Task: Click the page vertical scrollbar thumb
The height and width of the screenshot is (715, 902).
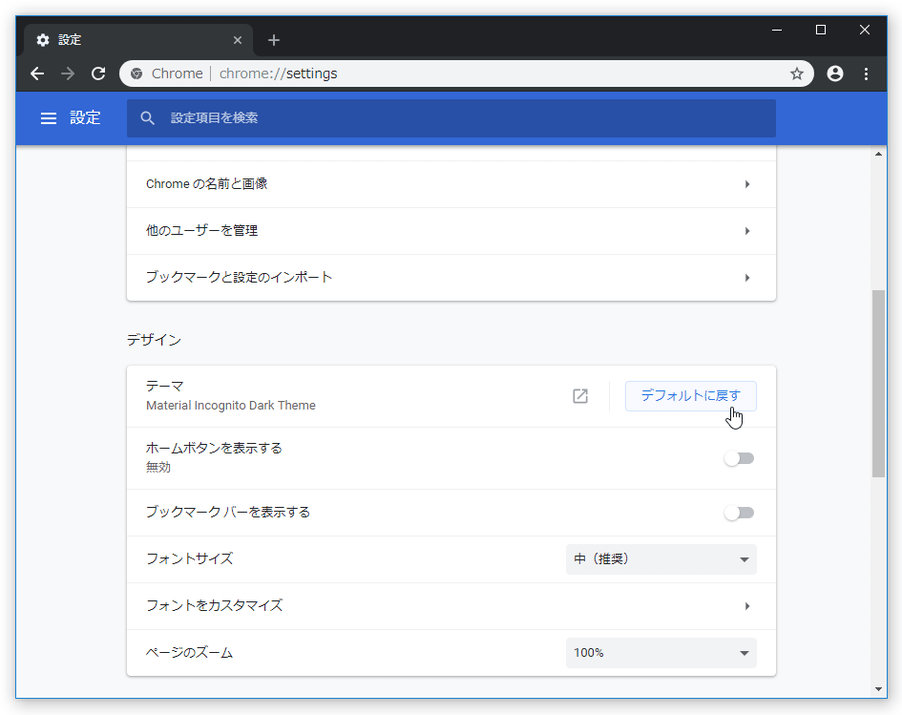Action: (x=878, y=384)
